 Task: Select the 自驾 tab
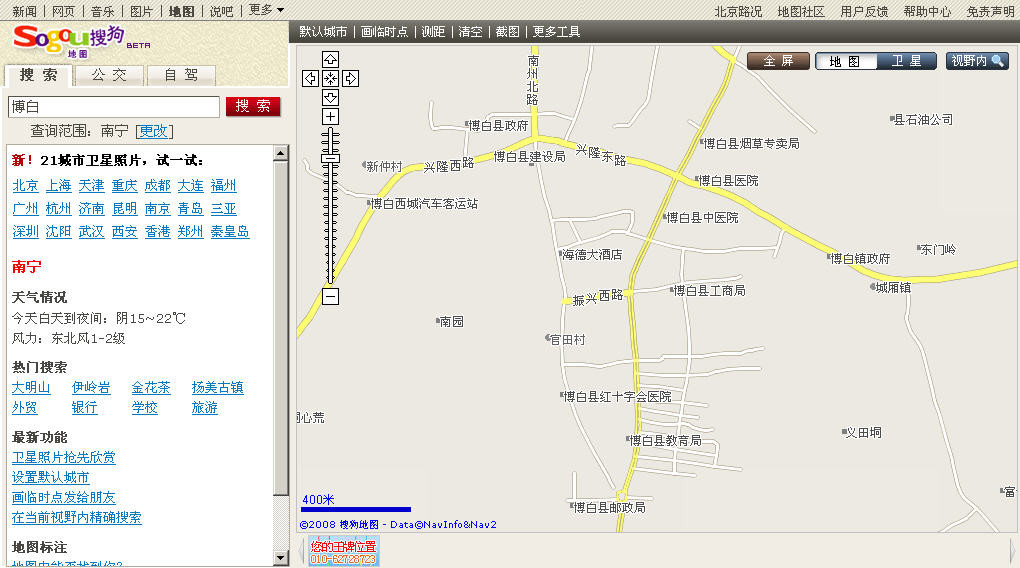[181, 75]
